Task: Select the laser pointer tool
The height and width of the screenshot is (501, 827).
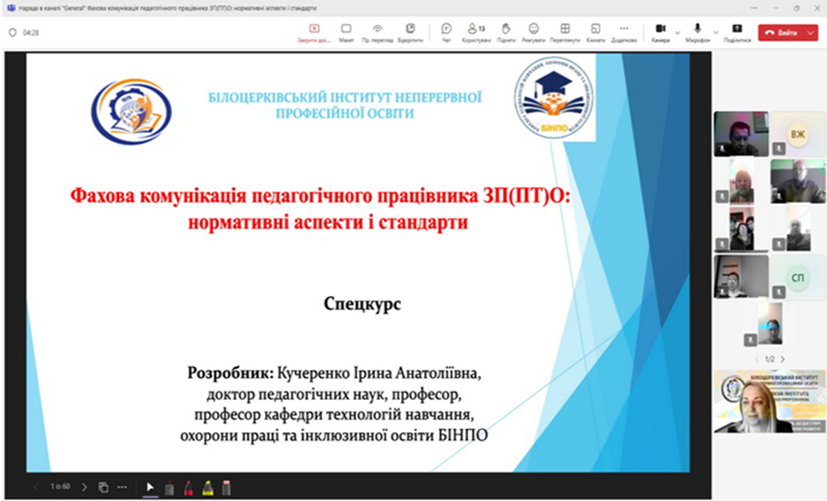Action: (169, 487)
